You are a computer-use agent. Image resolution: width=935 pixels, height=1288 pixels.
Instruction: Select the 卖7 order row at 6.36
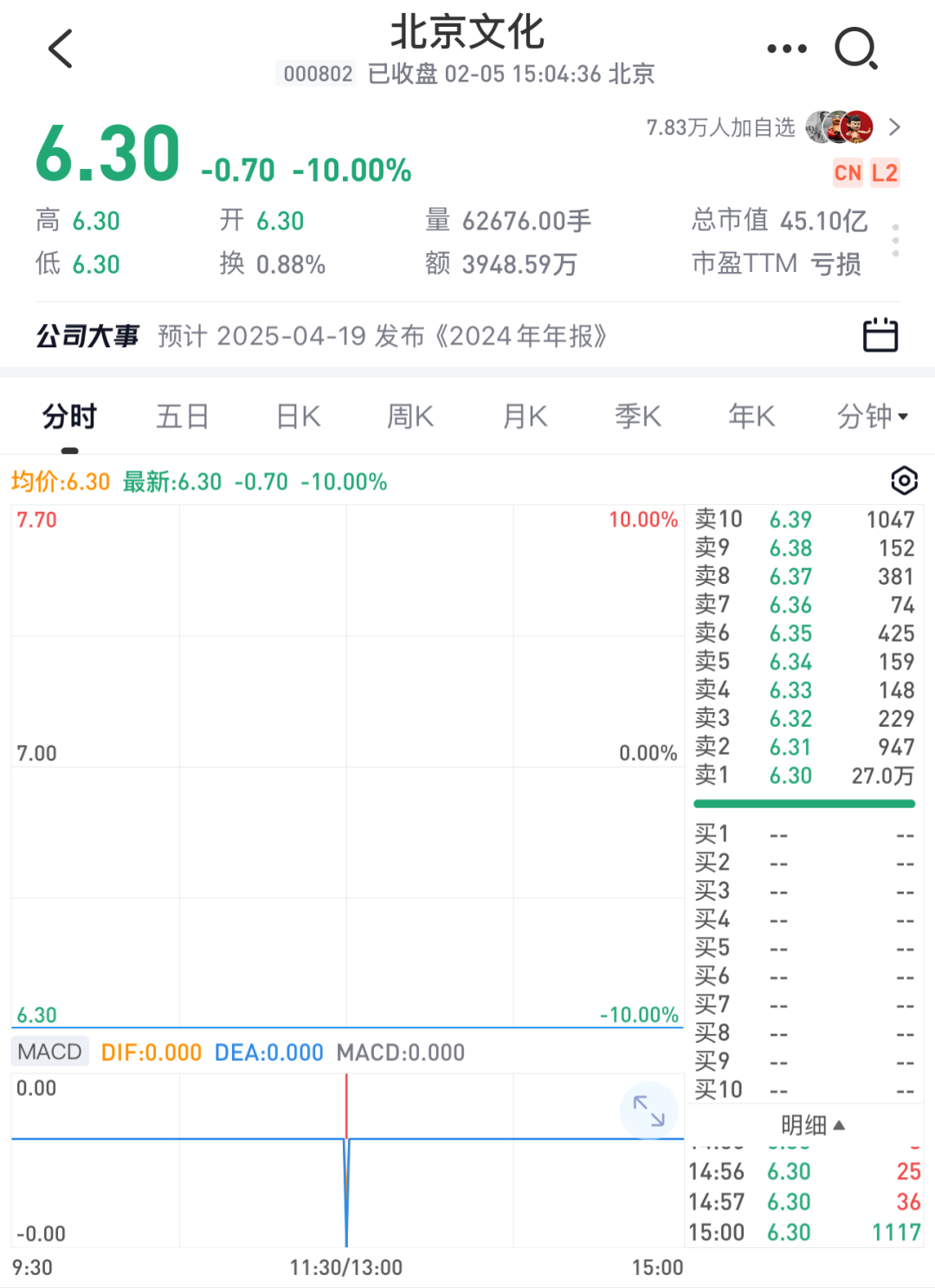[804, 605]
